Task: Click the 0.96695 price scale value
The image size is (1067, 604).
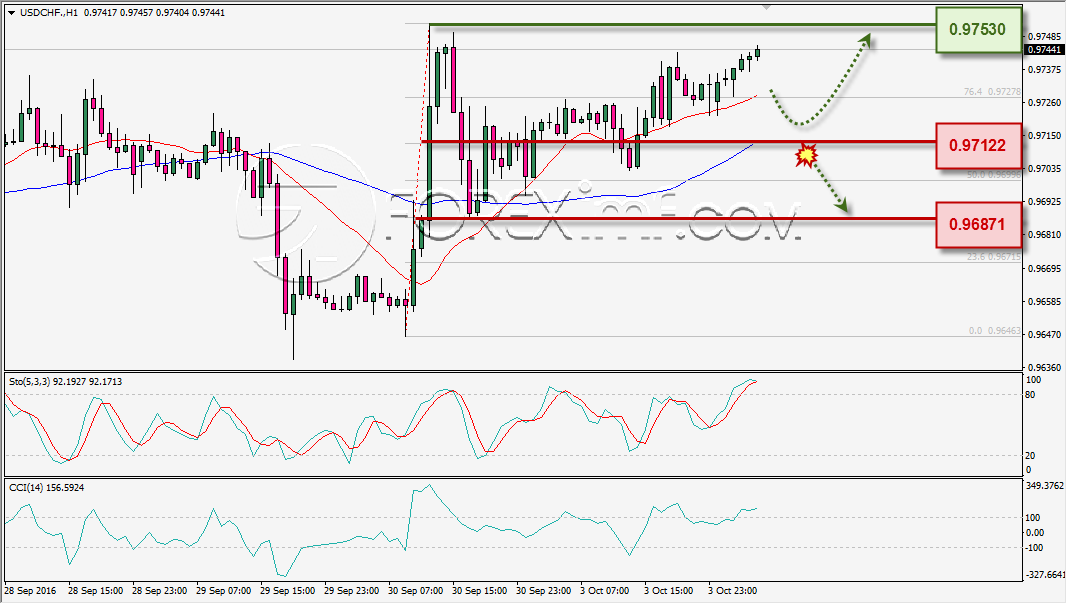Action: click(1044, 269)
